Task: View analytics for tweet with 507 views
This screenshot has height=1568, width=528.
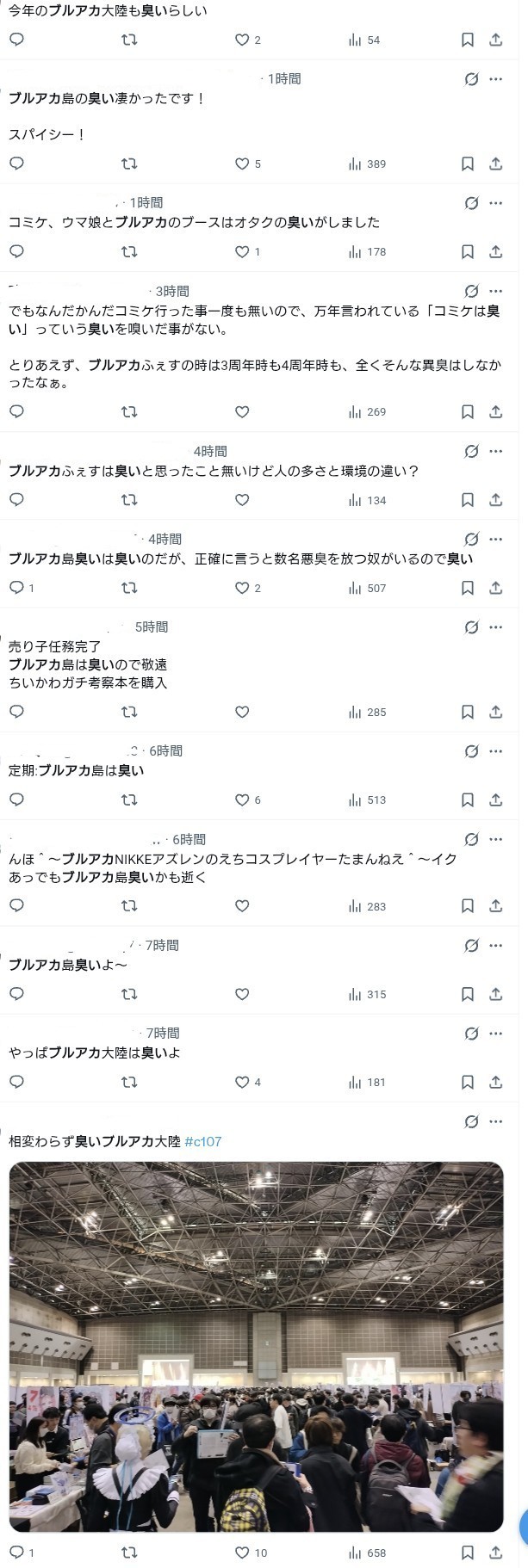Action: (367, 588)
